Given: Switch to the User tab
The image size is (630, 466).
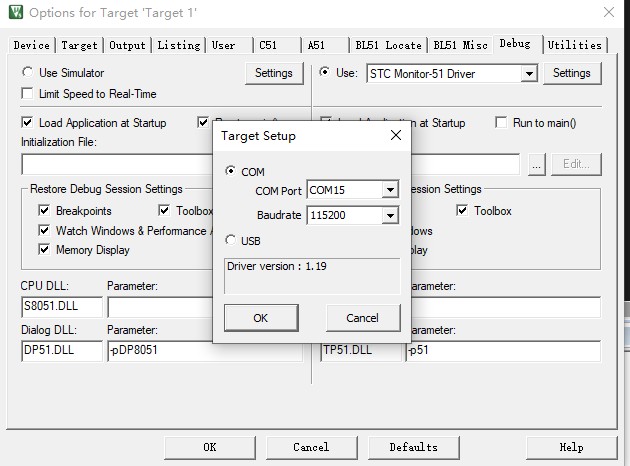Looking at the screenshot, I should [x=230, y=45].
